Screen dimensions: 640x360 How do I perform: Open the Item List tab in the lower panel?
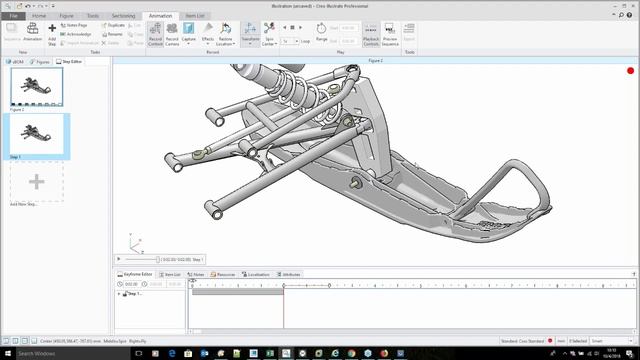[x=170, y=274]
